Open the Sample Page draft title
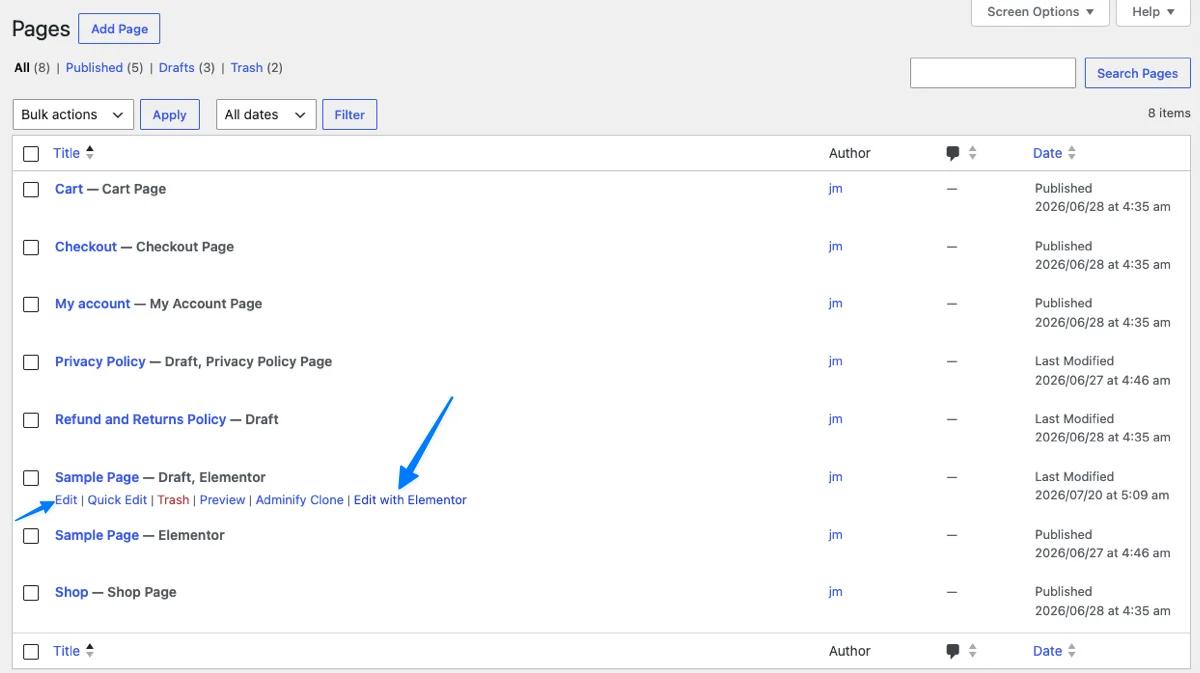This screenshot has height=673, width=1200. coord(97,478)
